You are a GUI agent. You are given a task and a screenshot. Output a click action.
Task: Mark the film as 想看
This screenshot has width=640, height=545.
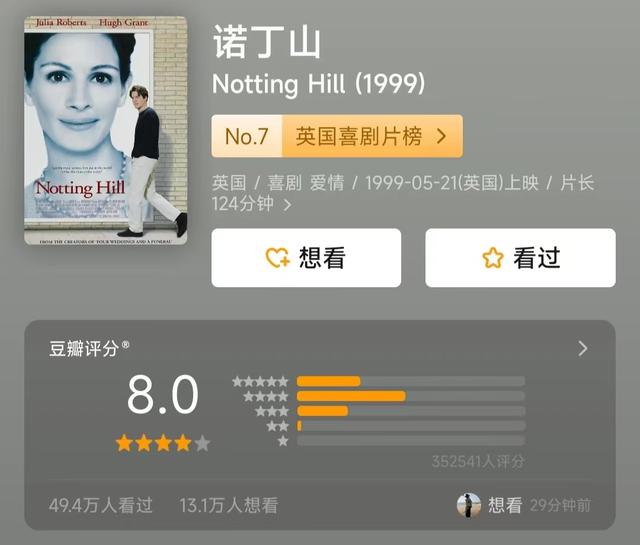pyautogui.click(x=306, y=258)
